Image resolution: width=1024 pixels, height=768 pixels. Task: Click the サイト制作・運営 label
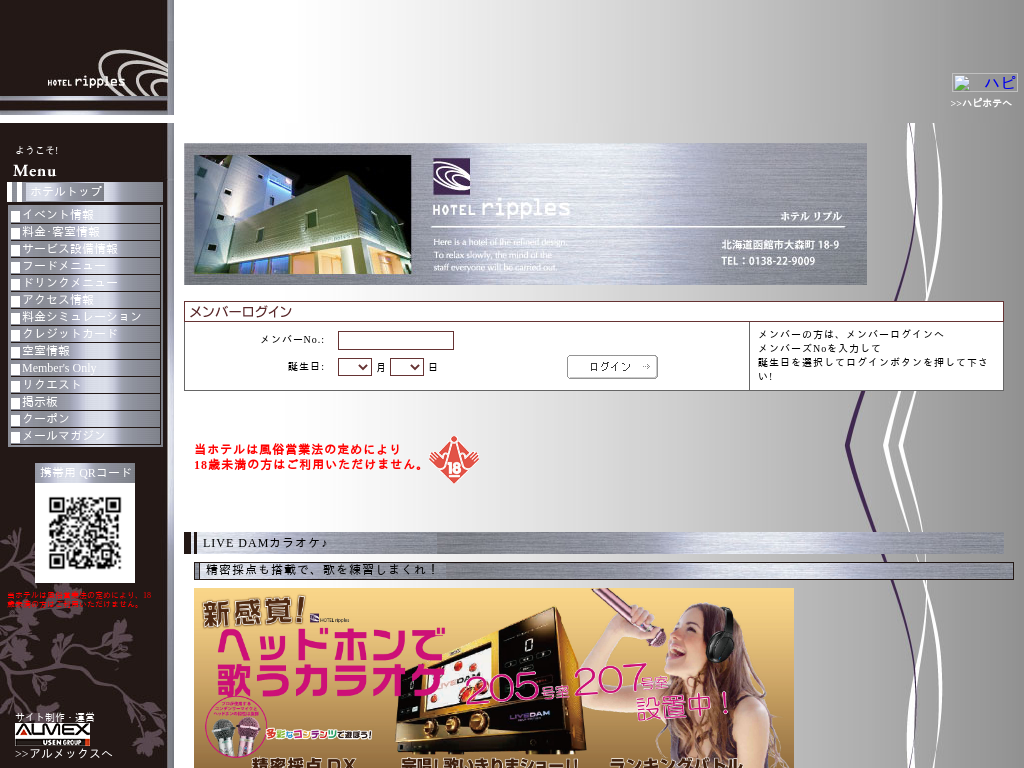coord(55,717)
